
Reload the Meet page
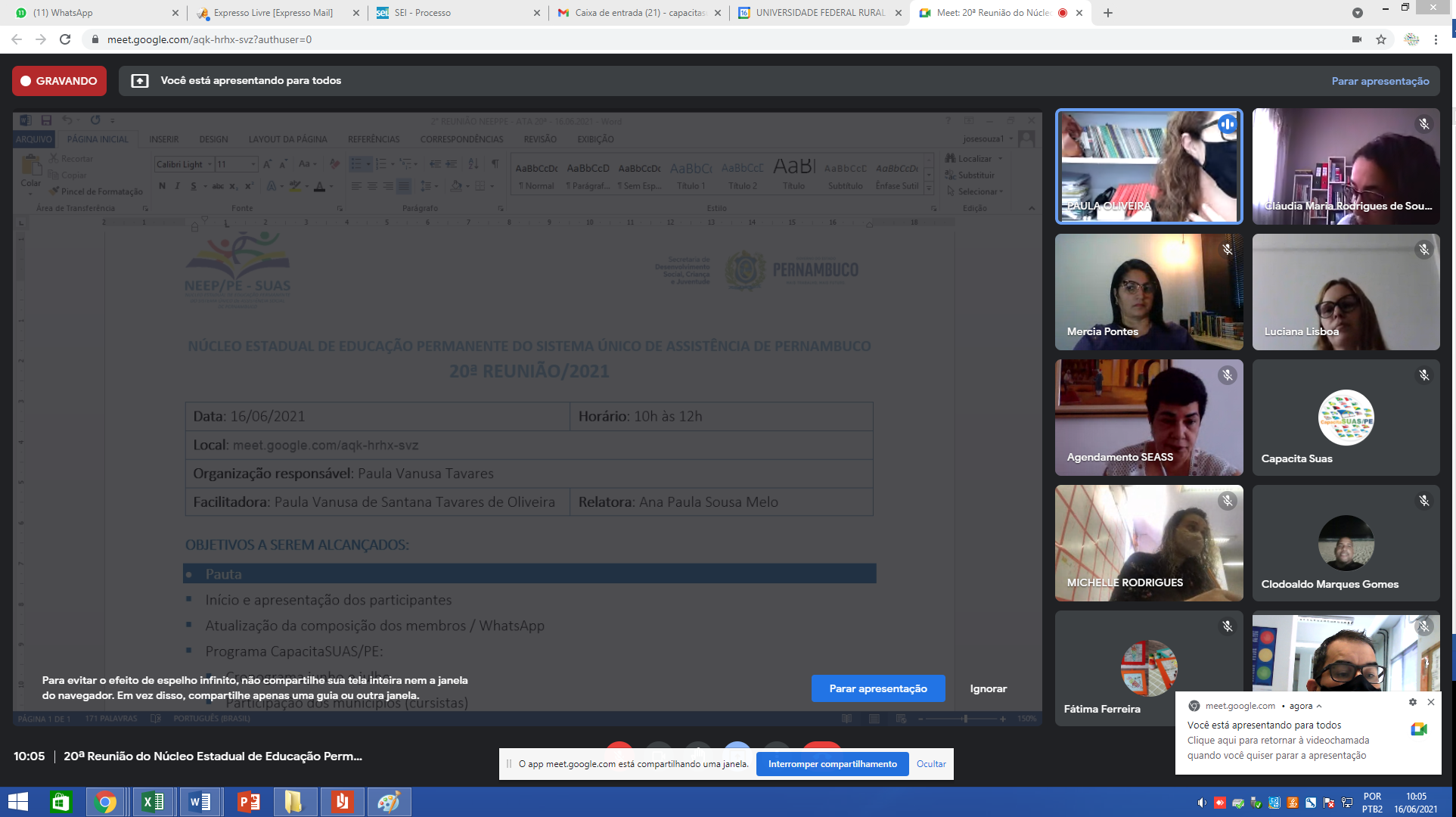pyautogui.click(x=65, y=39)
